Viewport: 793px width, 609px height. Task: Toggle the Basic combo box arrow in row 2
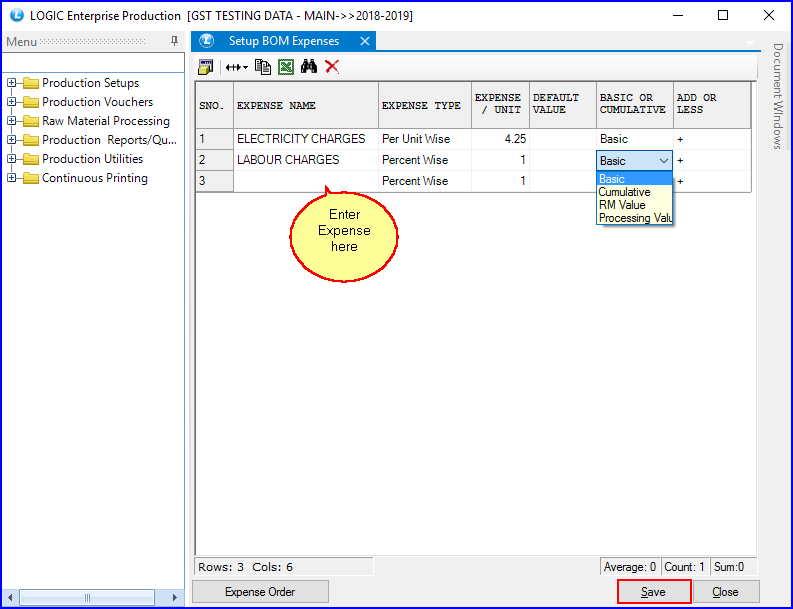tap(664, 161)
